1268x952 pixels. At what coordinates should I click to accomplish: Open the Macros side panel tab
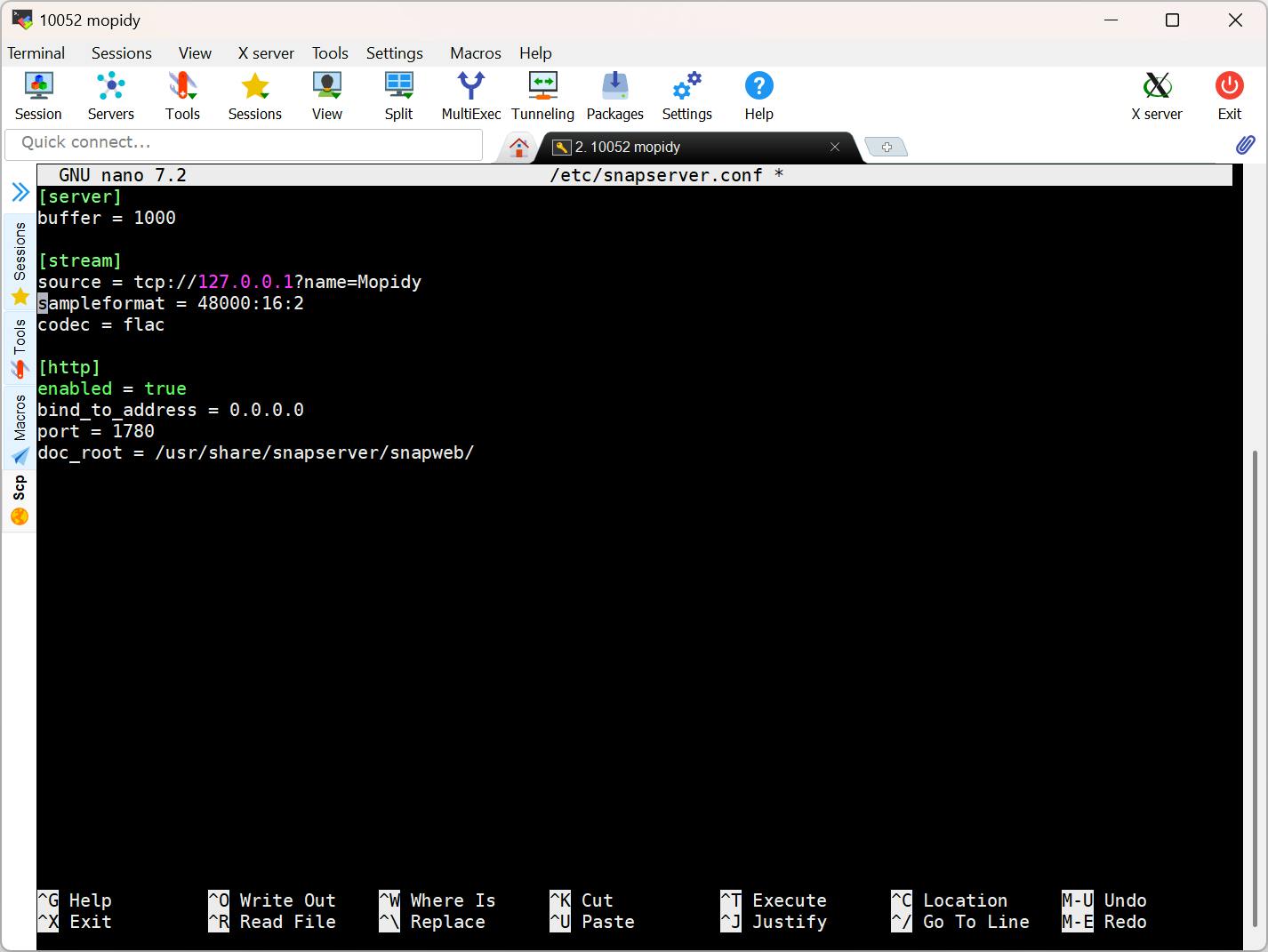point(20,429)
